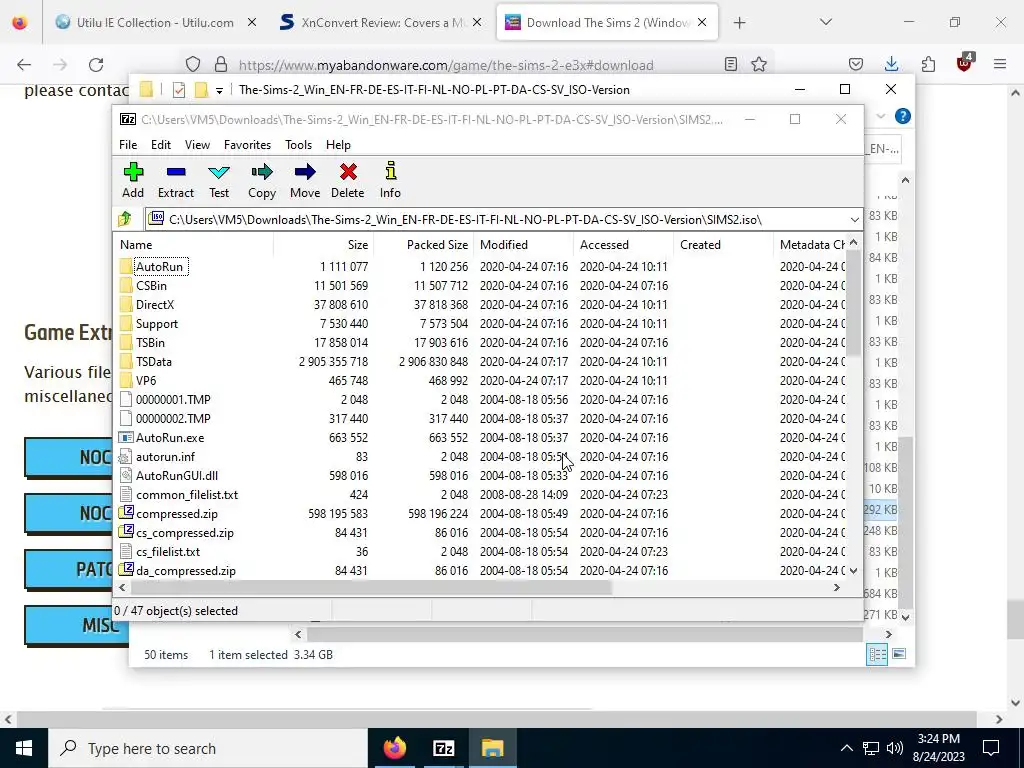The image size is (1024, 768).
Task: Select the autorun.inf file icon
Action: click(x=126, y=456)
